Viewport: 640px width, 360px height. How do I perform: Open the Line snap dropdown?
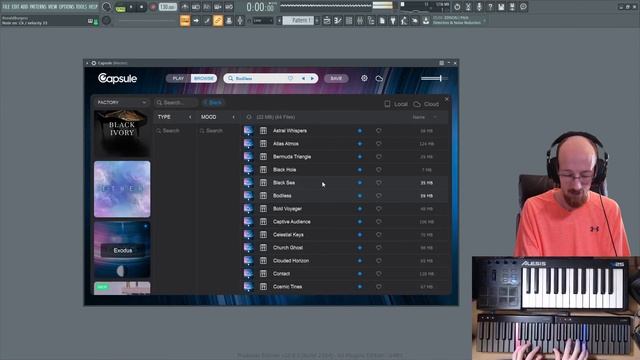[263, 20]
